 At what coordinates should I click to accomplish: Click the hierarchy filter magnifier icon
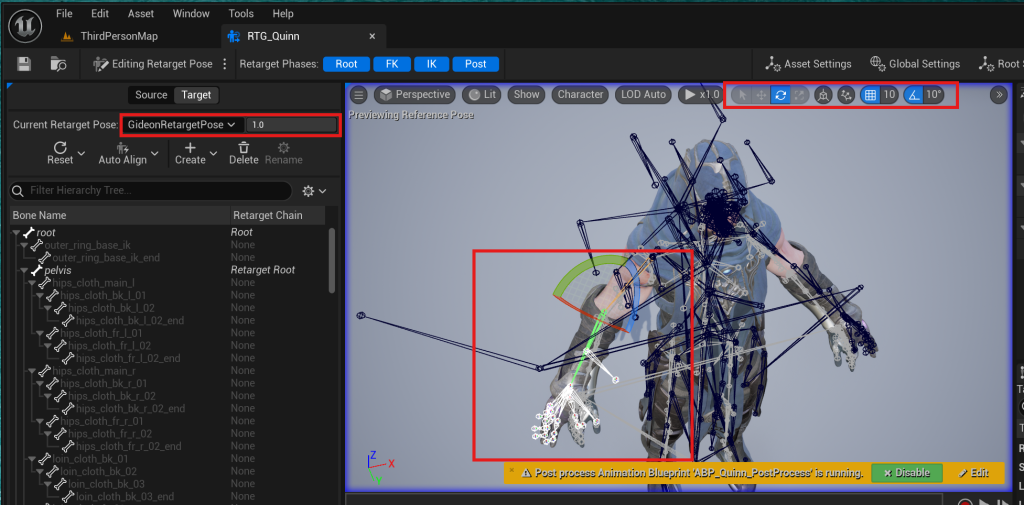click(20, 191)
